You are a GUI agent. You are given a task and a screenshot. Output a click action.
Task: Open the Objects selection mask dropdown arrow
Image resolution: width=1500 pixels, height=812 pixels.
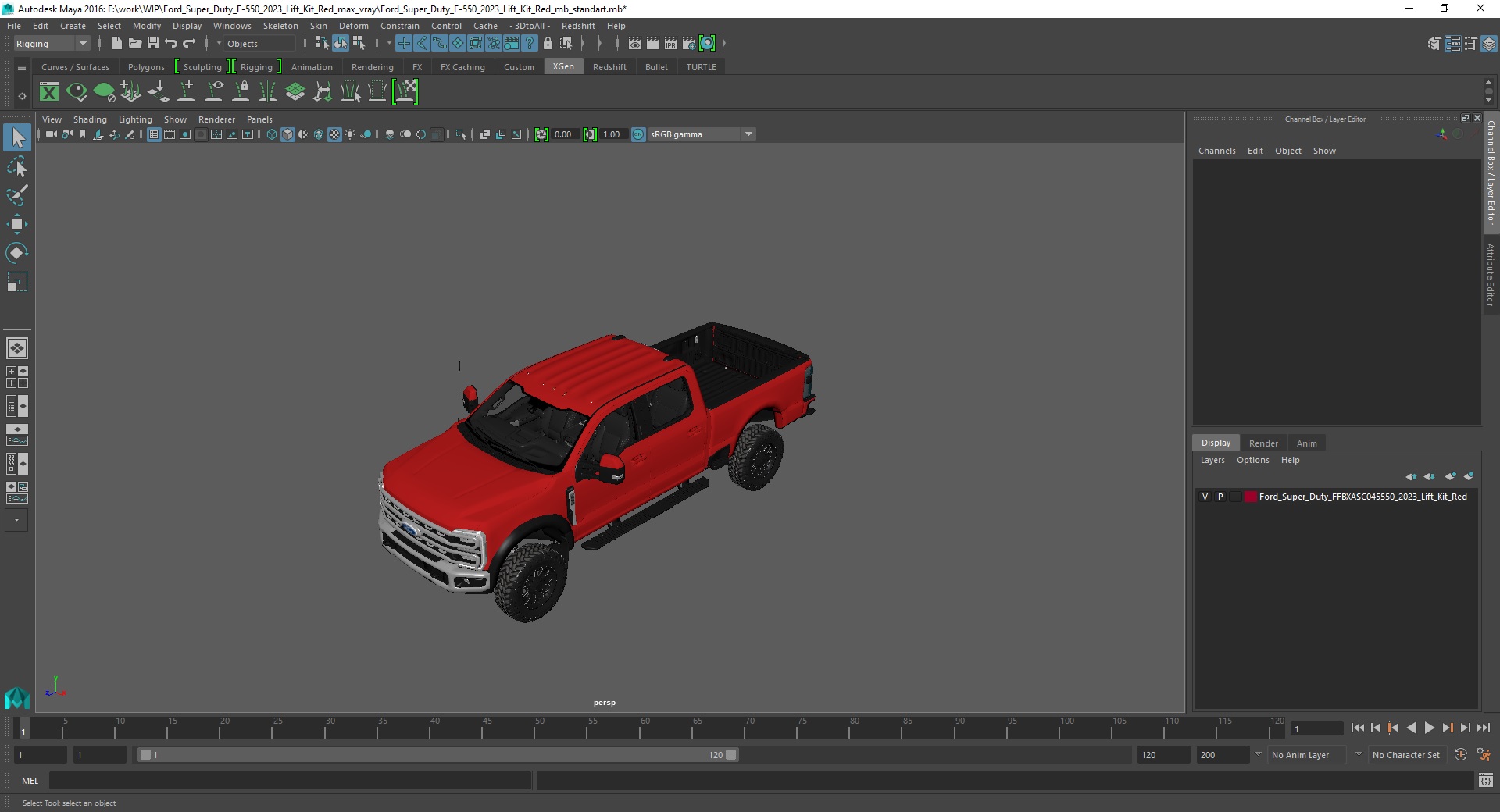219,44
